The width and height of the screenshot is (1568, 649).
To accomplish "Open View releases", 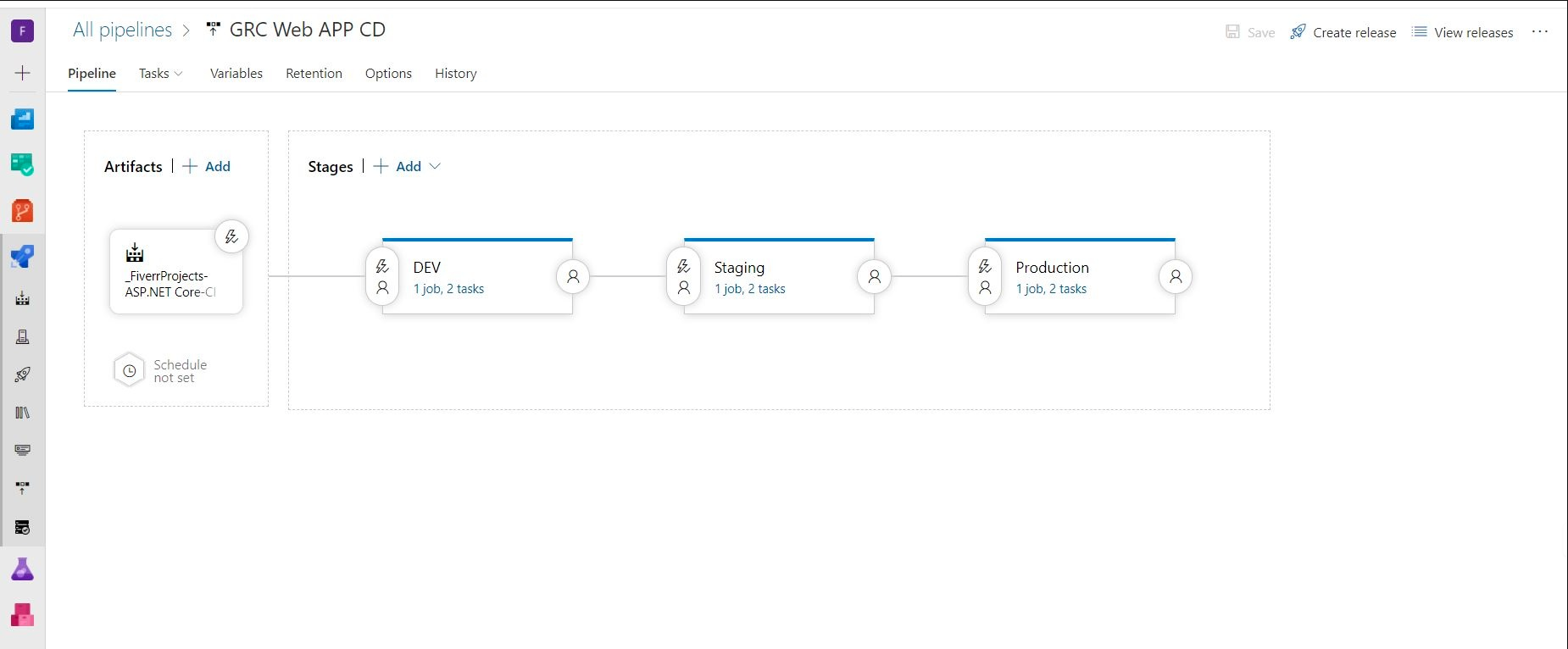I will pyautogui.click(x=1462, y=32).
